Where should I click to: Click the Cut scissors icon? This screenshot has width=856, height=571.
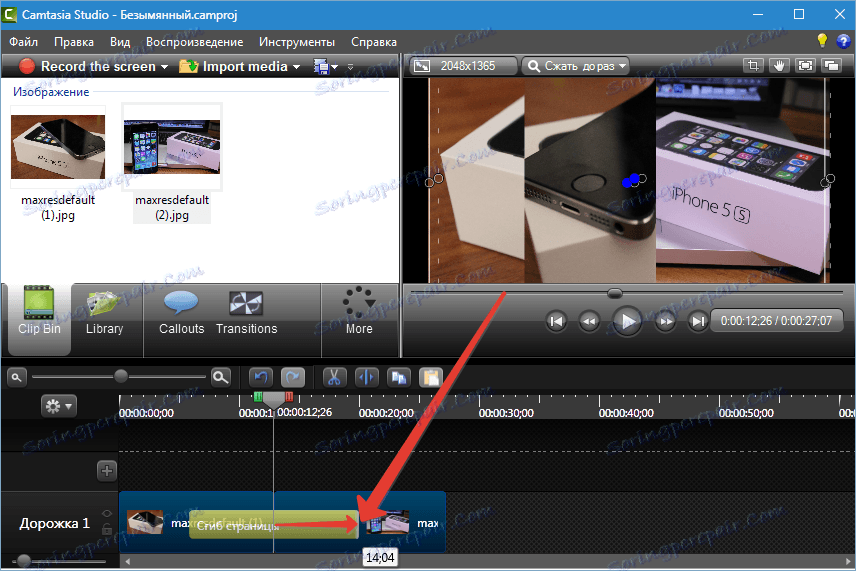334,377
